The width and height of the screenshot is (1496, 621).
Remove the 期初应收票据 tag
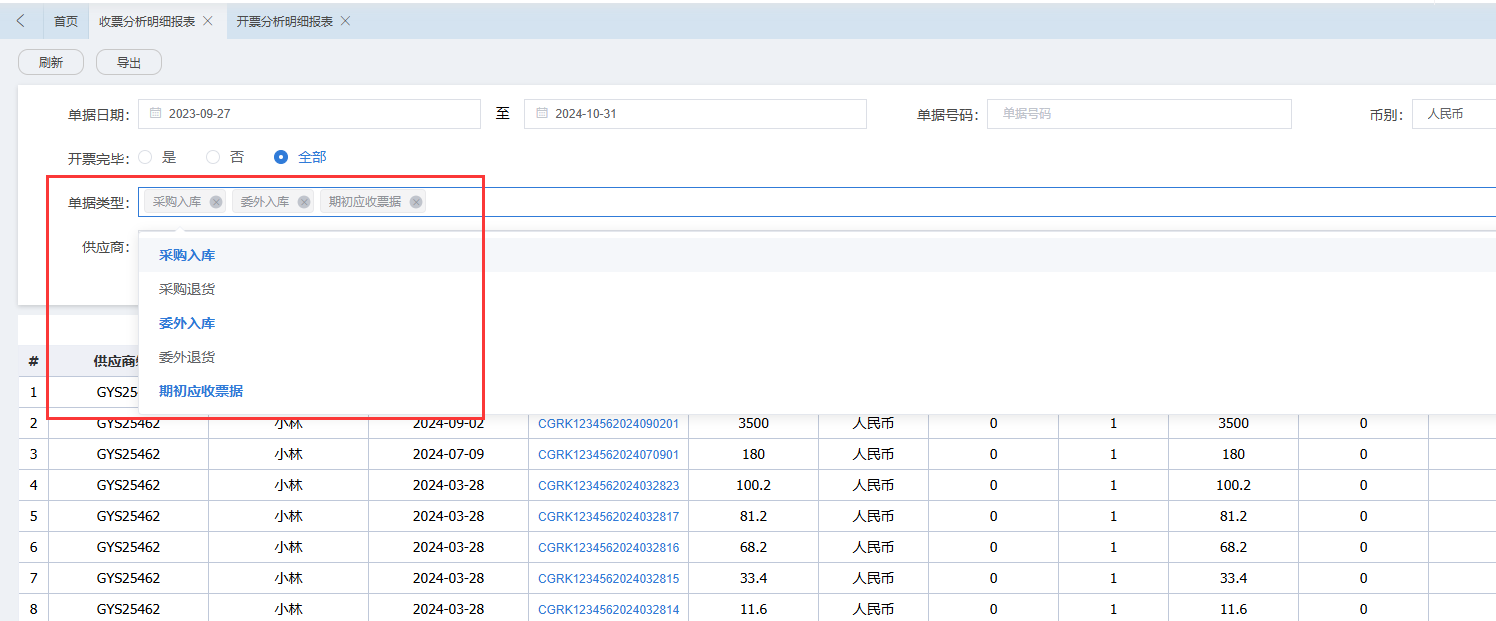(x=416, y=202)
